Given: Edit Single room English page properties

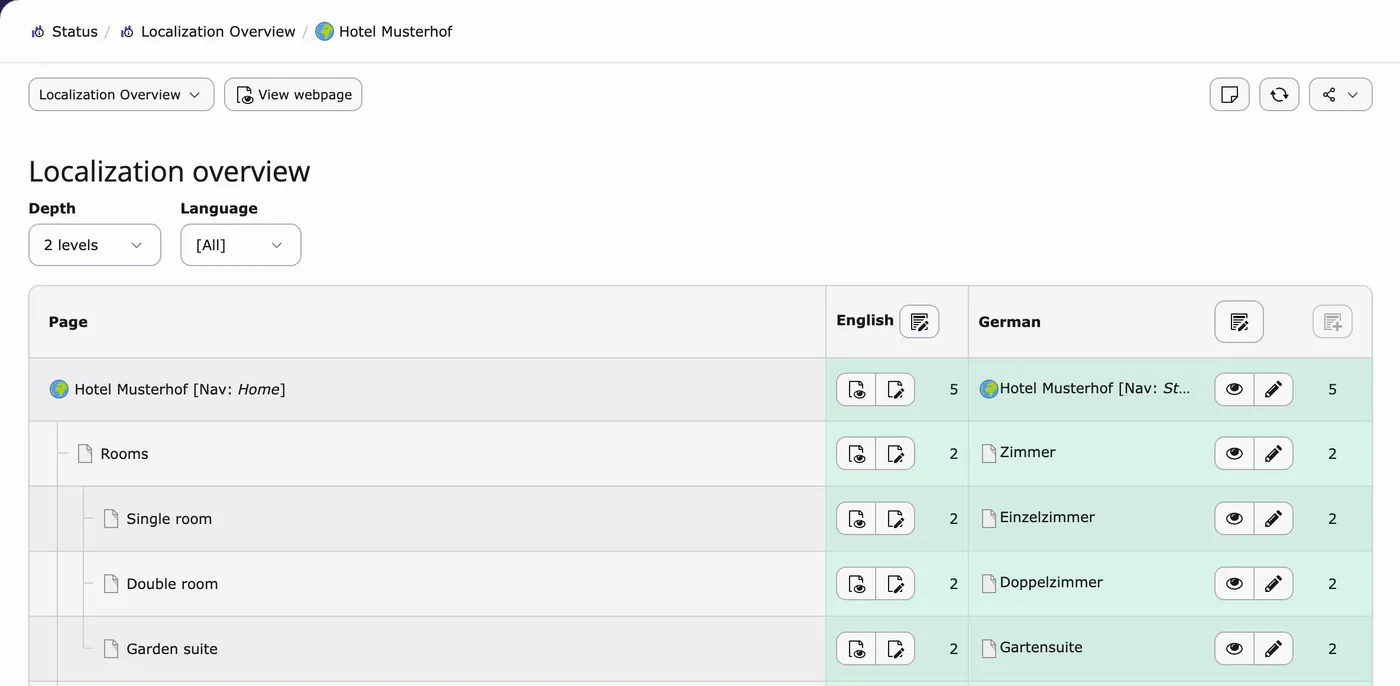Looking at the screenshot, I should coord(895,519).
